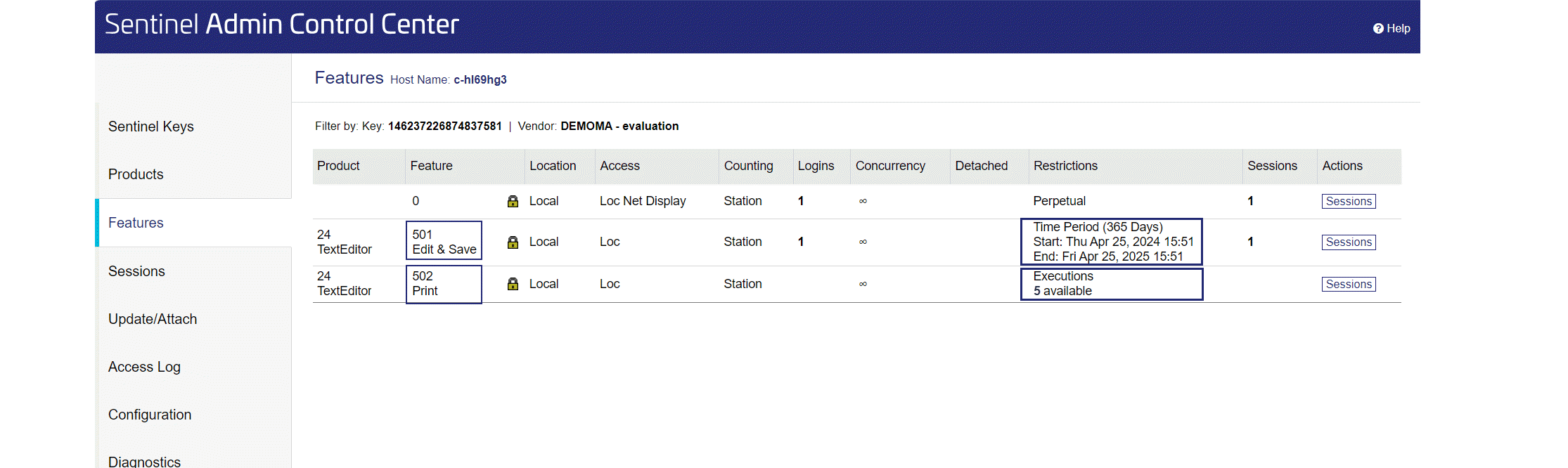Image resolution: width=1568 pixels, height=468 pixels.
Task: Open Sessions page from sidebar
Action: 136,271
